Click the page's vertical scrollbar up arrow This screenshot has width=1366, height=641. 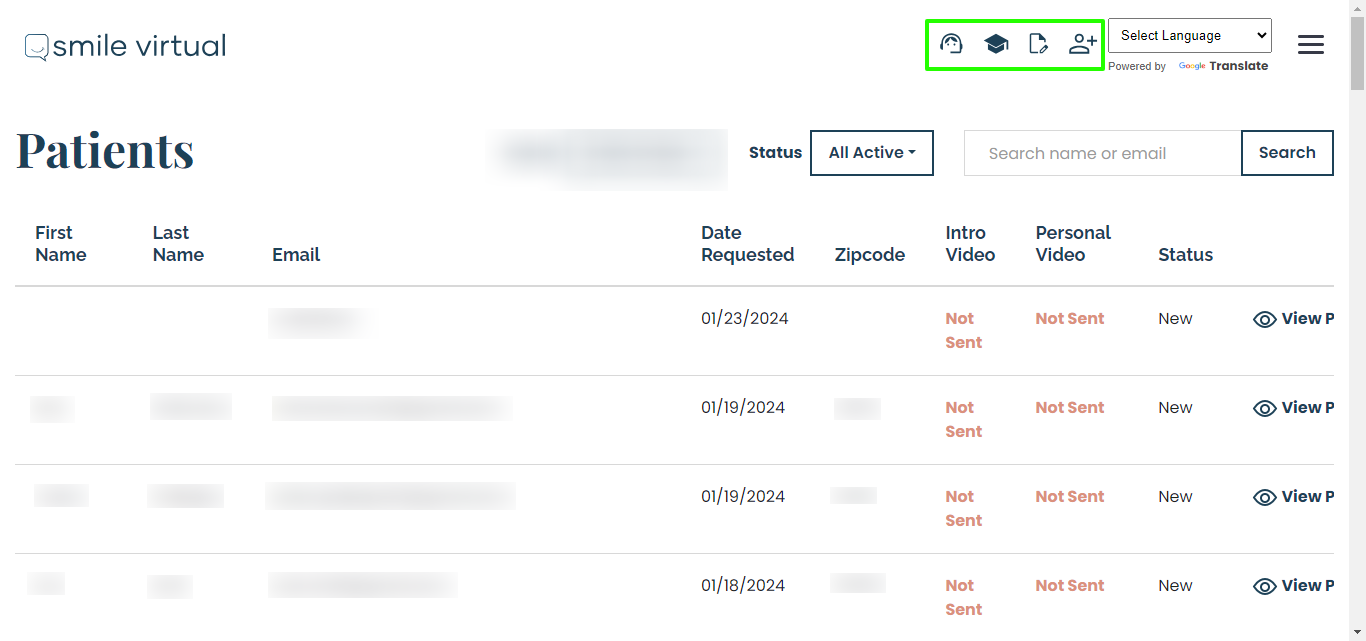(1357, 8)
